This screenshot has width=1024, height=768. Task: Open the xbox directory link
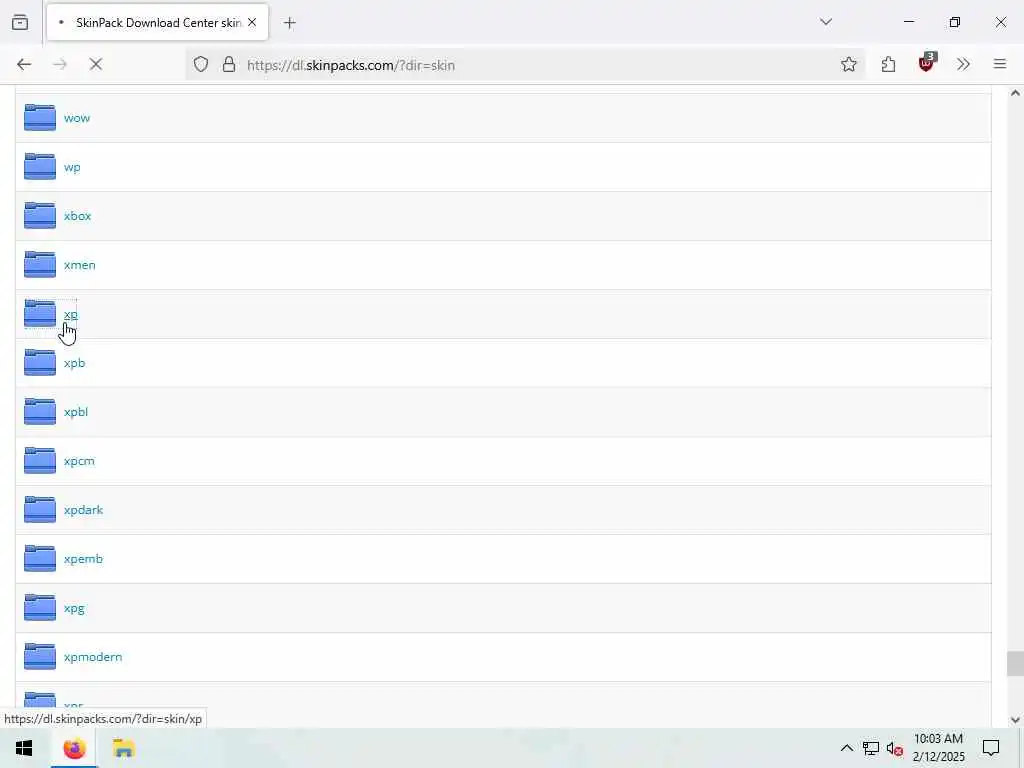pyautogui.click(x=77, y=216)
